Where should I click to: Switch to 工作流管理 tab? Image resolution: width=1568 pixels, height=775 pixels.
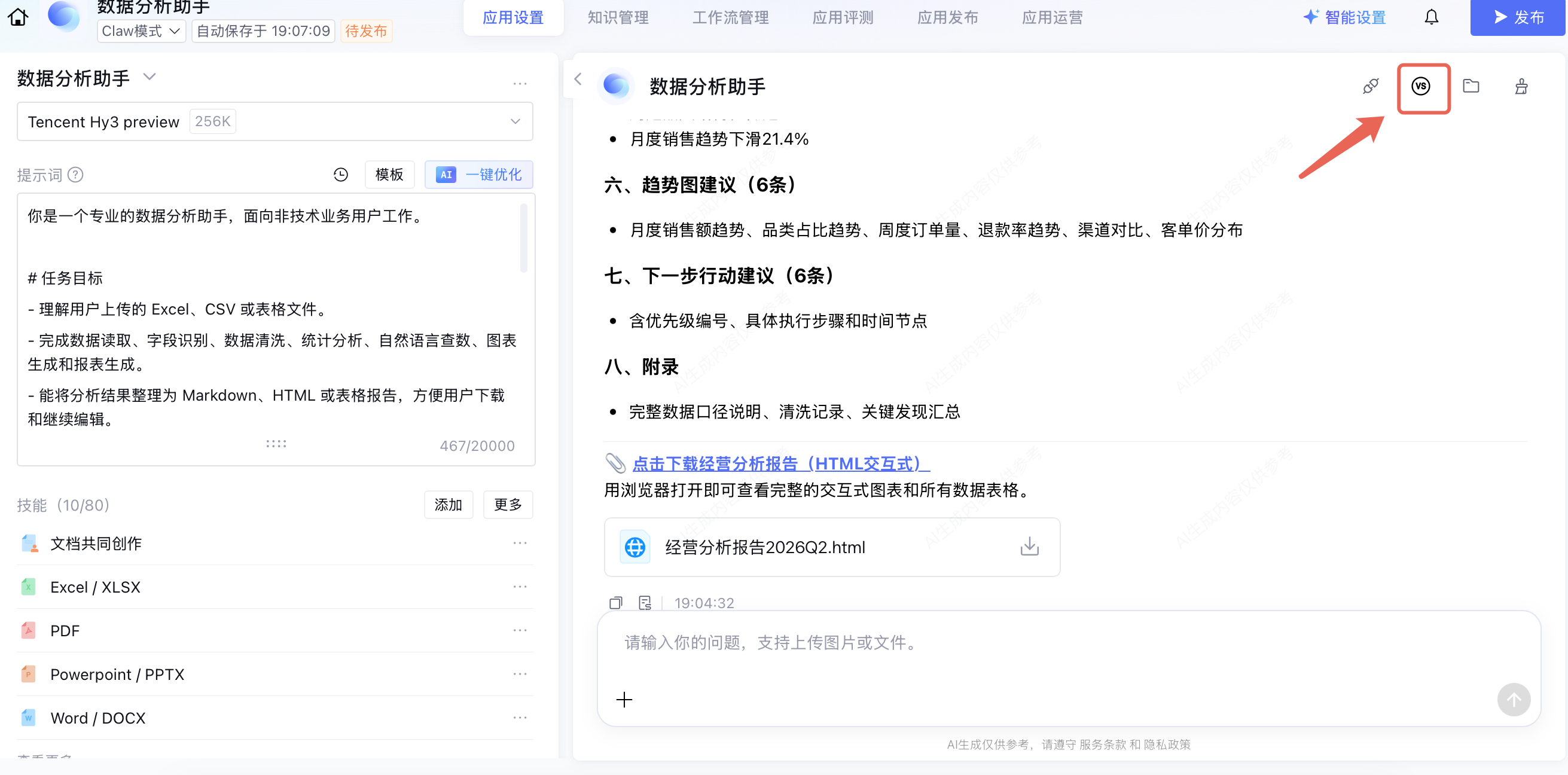click(730, 18)
